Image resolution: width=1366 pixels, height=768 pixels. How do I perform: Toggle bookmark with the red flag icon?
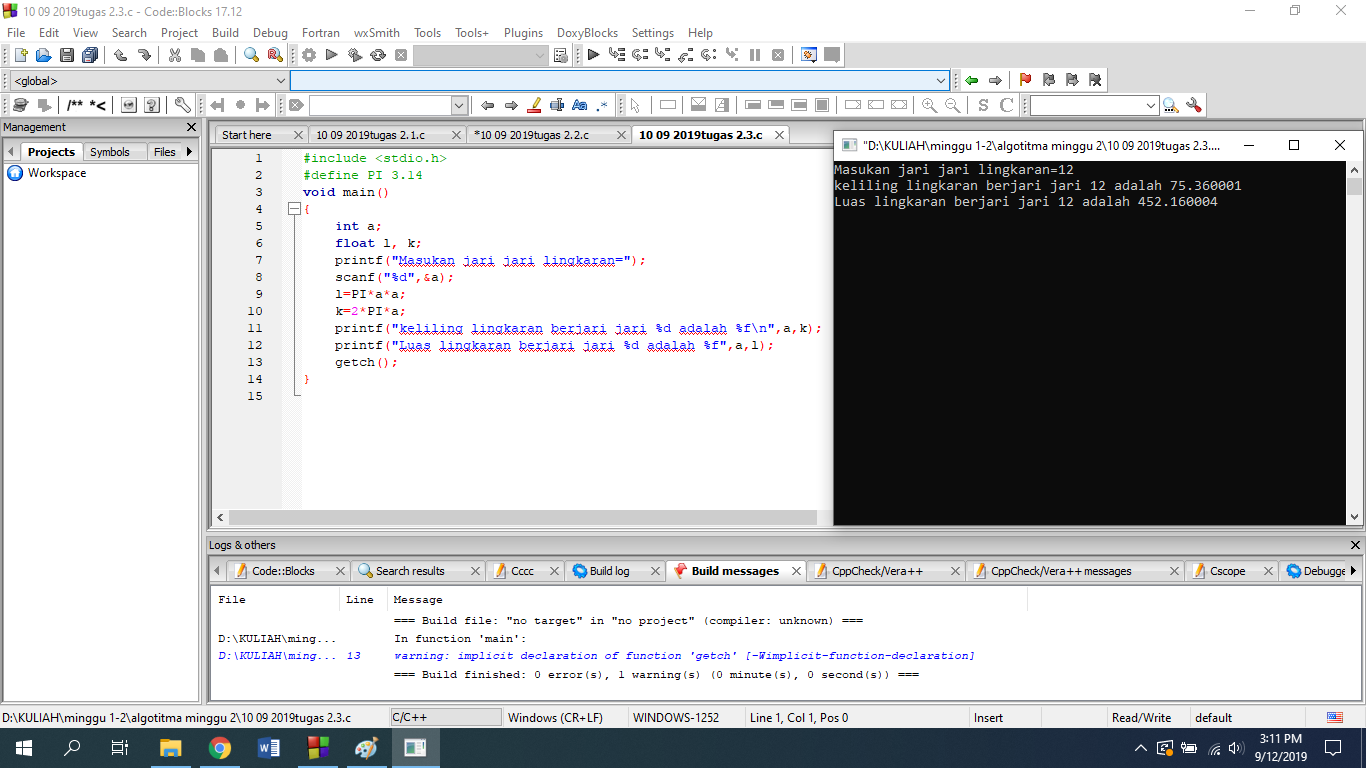pos(1025,80)
